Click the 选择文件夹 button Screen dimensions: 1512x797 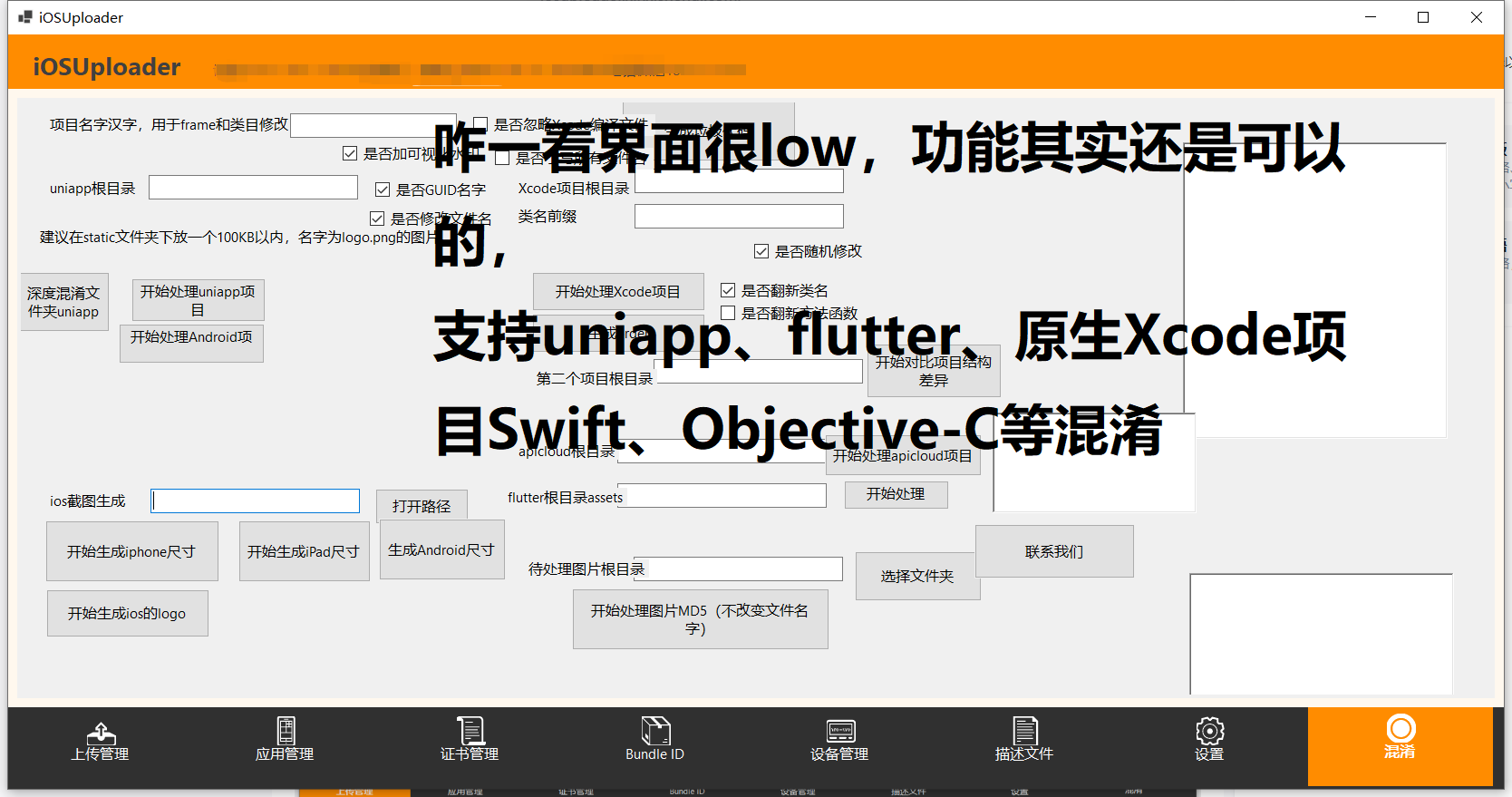[x=917, y=577]
